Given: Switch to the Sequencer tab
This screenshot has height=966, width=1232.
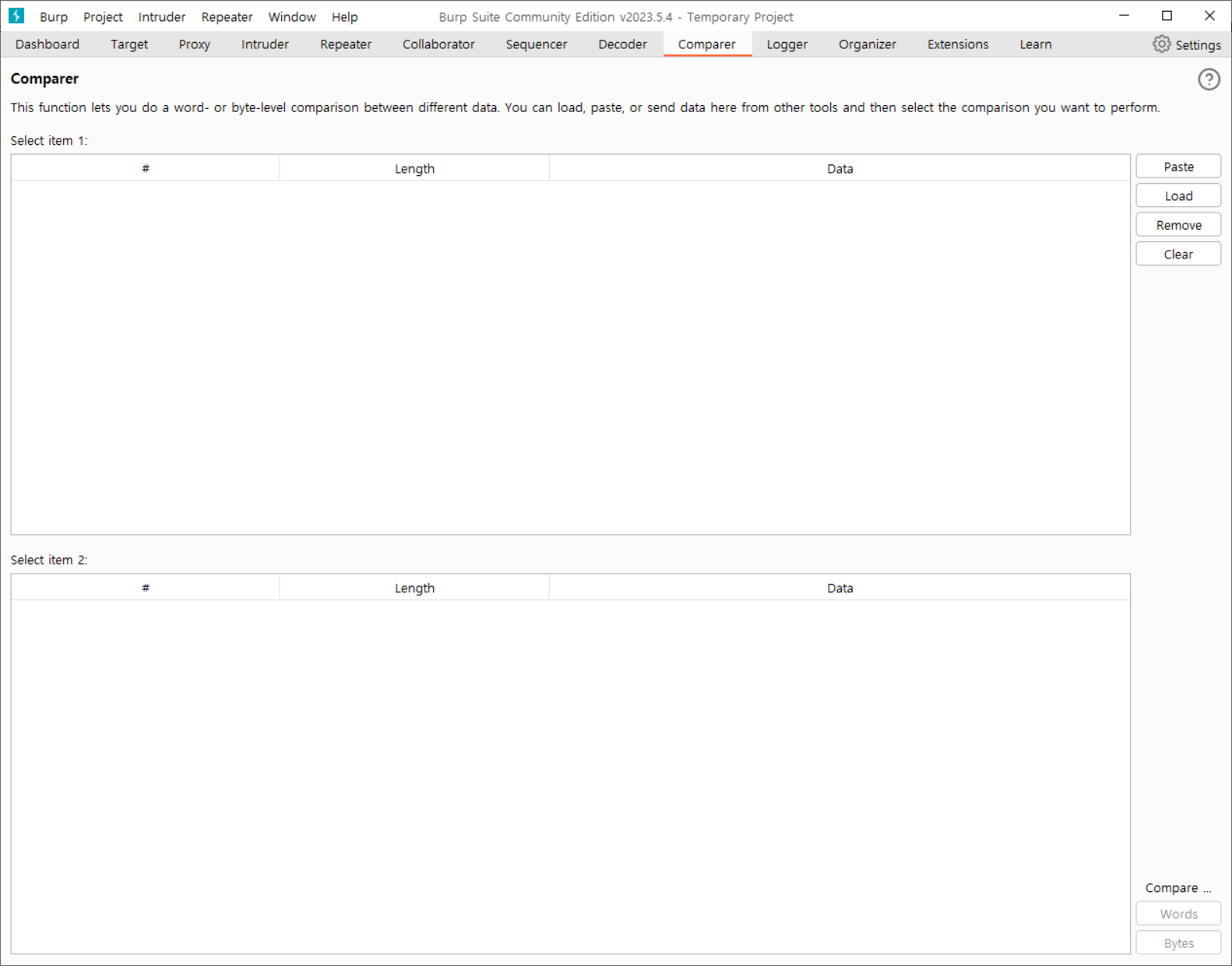Looking at the screenshot, I should click(x=537, y=44).
